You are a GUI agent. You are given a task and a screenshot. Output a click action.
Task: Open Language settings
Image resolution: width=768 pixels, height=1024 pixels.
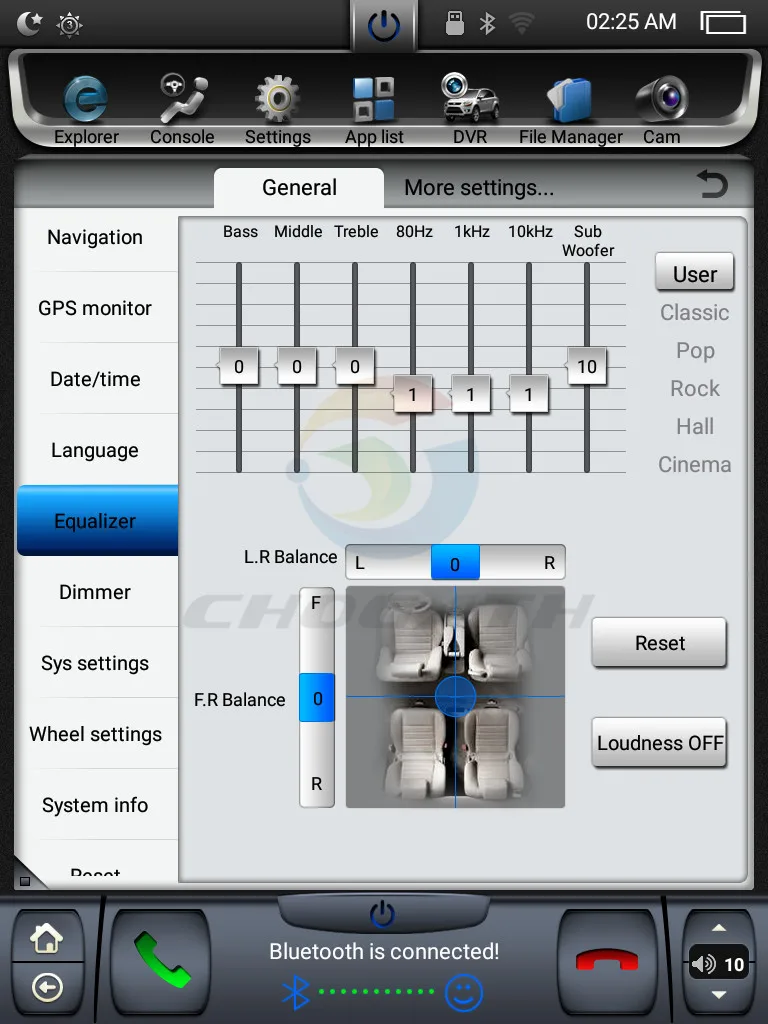pyautogui.click(x=95, y=450)
